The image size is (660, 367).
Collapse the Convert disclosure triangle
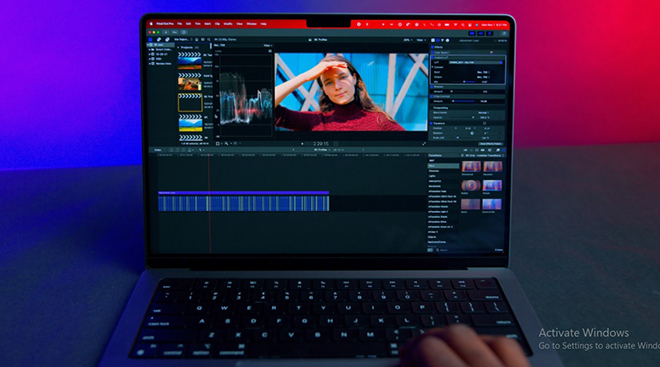[x=432, y=67]
